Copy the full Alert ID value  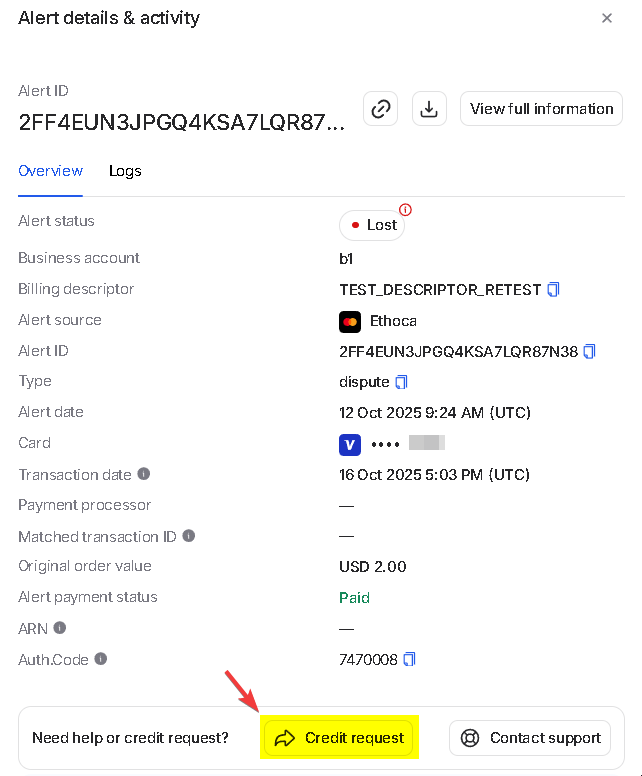(590, 351)
